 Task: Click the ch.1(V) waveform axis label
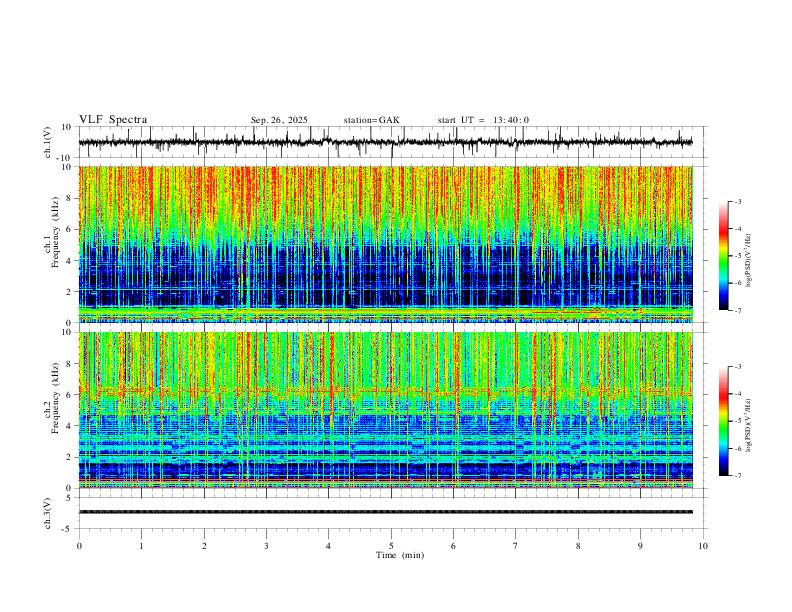[48, 142]
